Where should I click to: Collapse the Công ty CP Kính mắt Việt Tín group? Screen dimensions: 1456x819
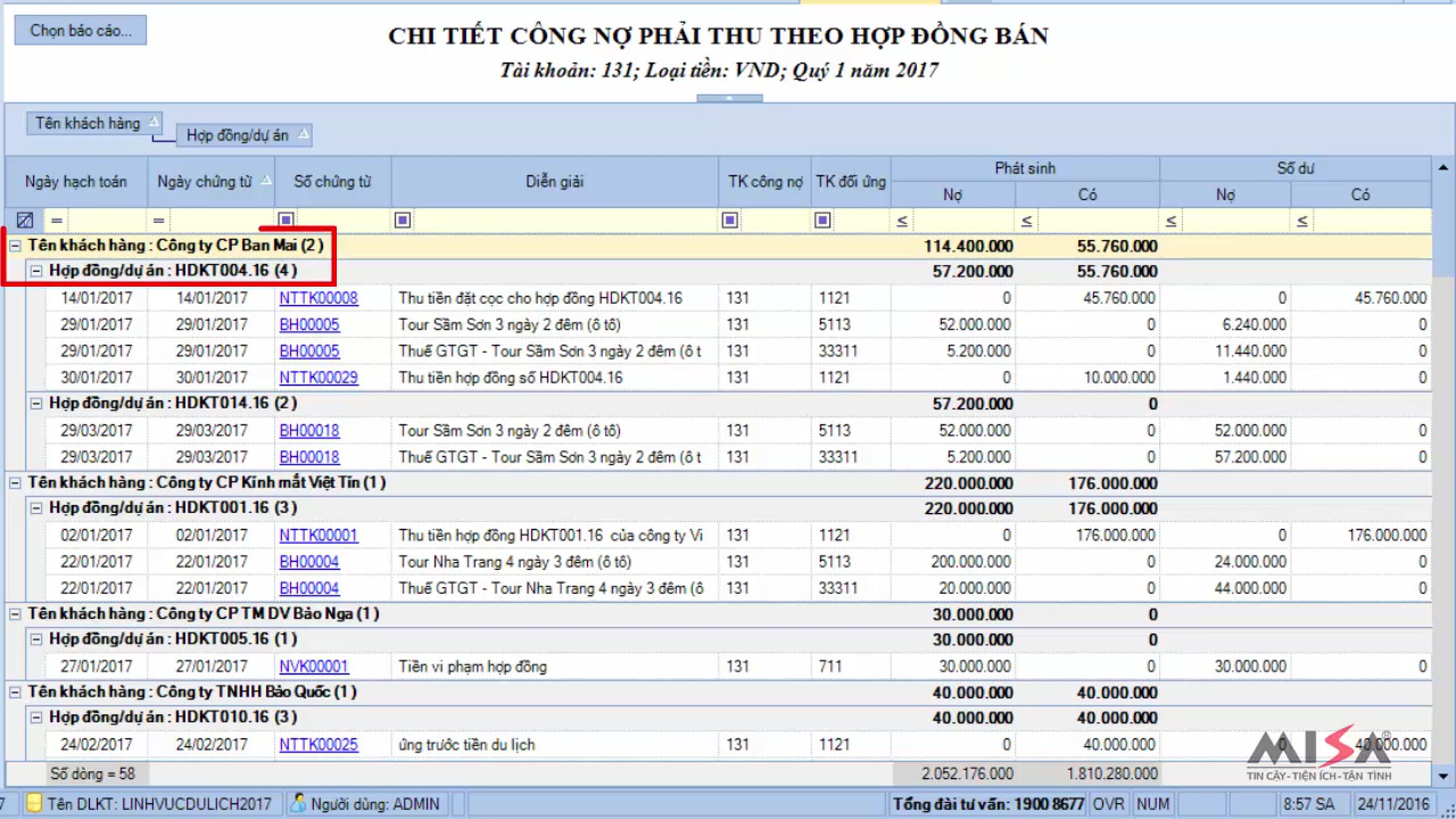15,483
